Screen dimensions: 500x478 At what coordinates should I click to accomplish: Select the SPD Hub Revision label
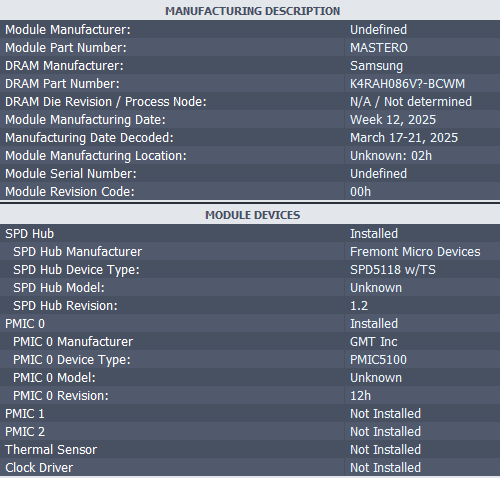(65, 306)
